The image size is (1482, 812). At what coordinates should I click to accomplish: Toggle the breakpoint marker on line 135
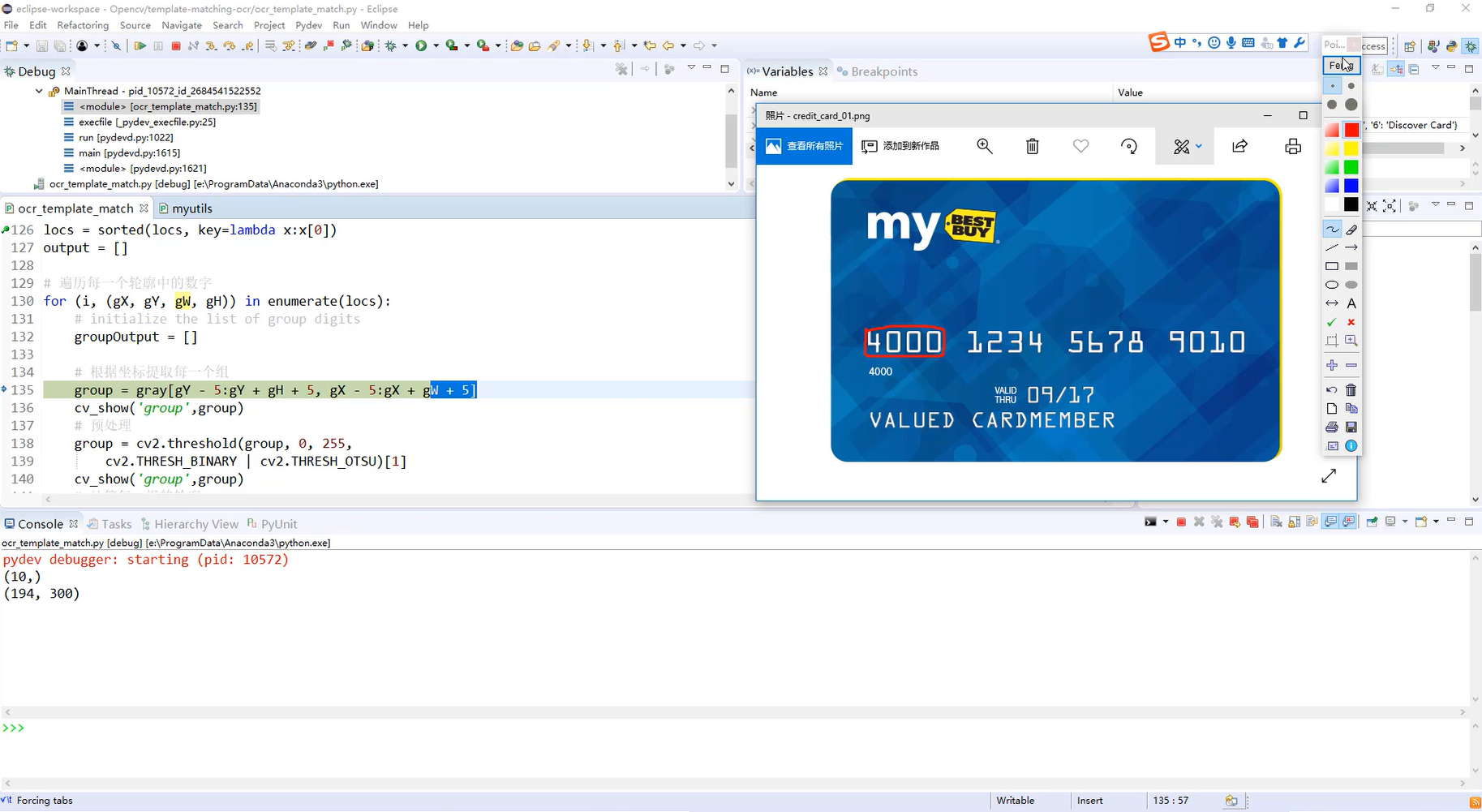5,390
